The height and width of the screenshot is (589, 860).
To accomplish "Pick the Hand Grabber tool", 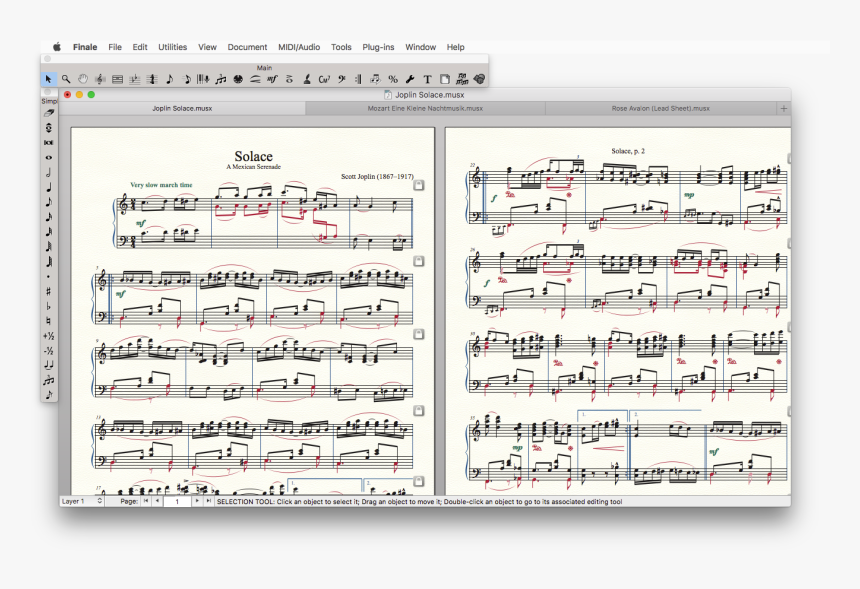I will click(x=83, y=79).
